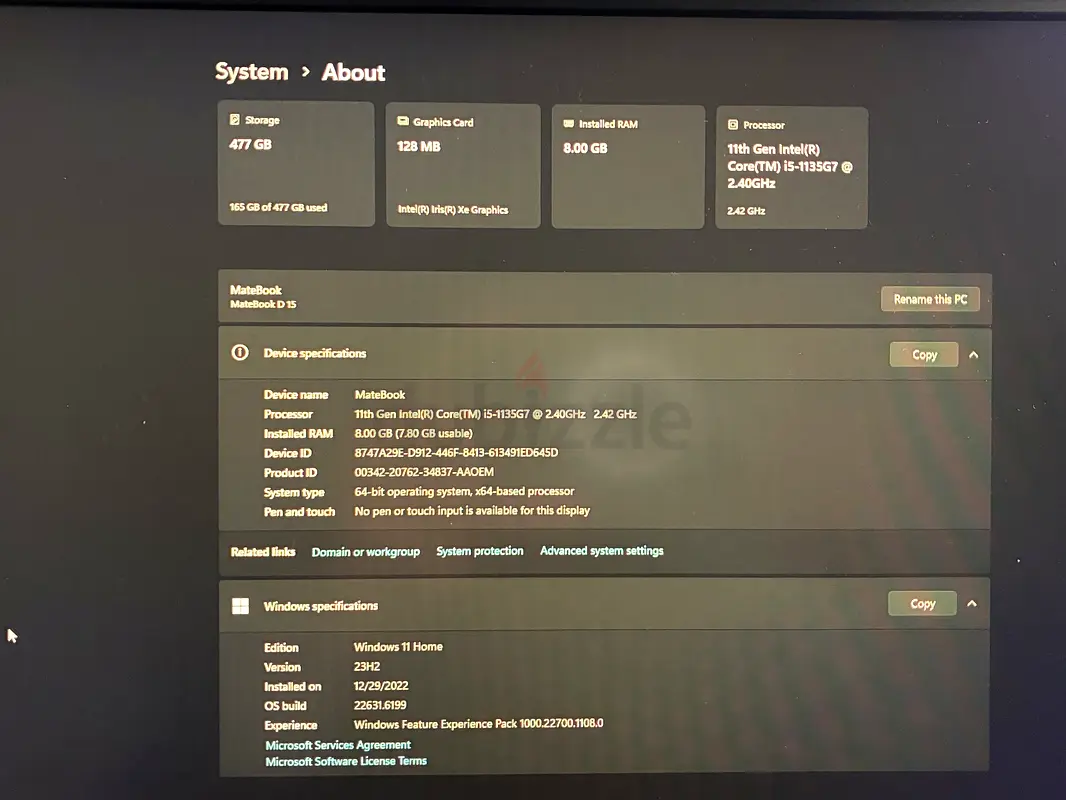Click the No pen or touch input text
The width and height of the screenshot is (1066, 800).
tap(472, 510)
